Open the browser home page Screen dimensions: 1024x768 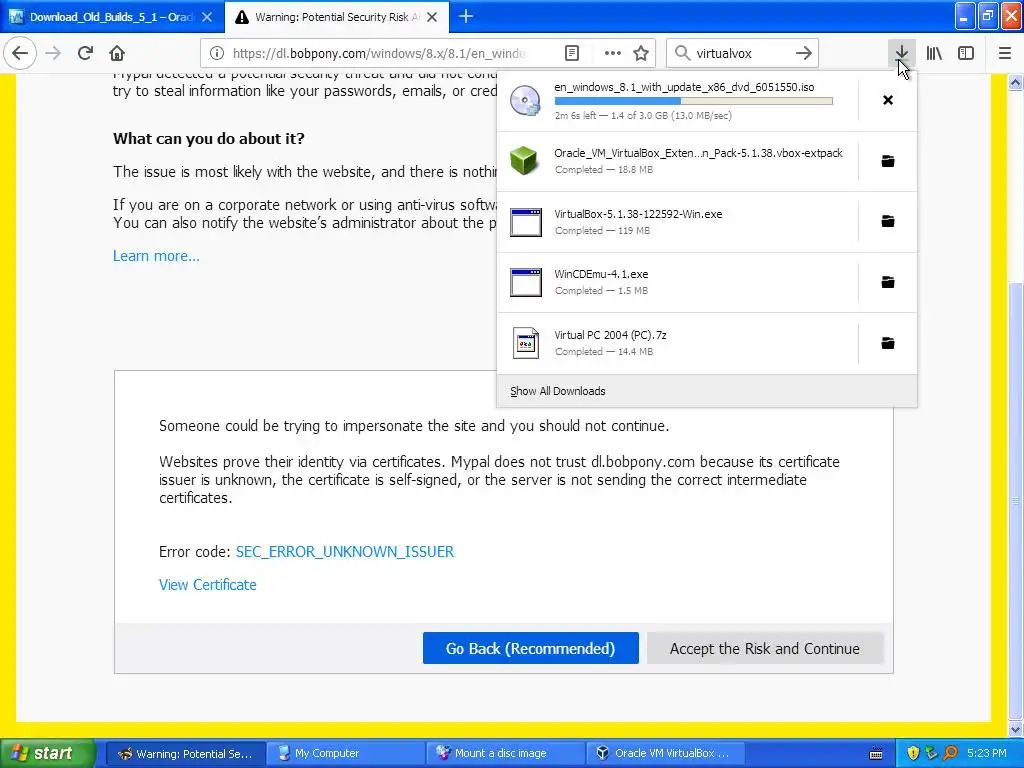coord(117,53)
